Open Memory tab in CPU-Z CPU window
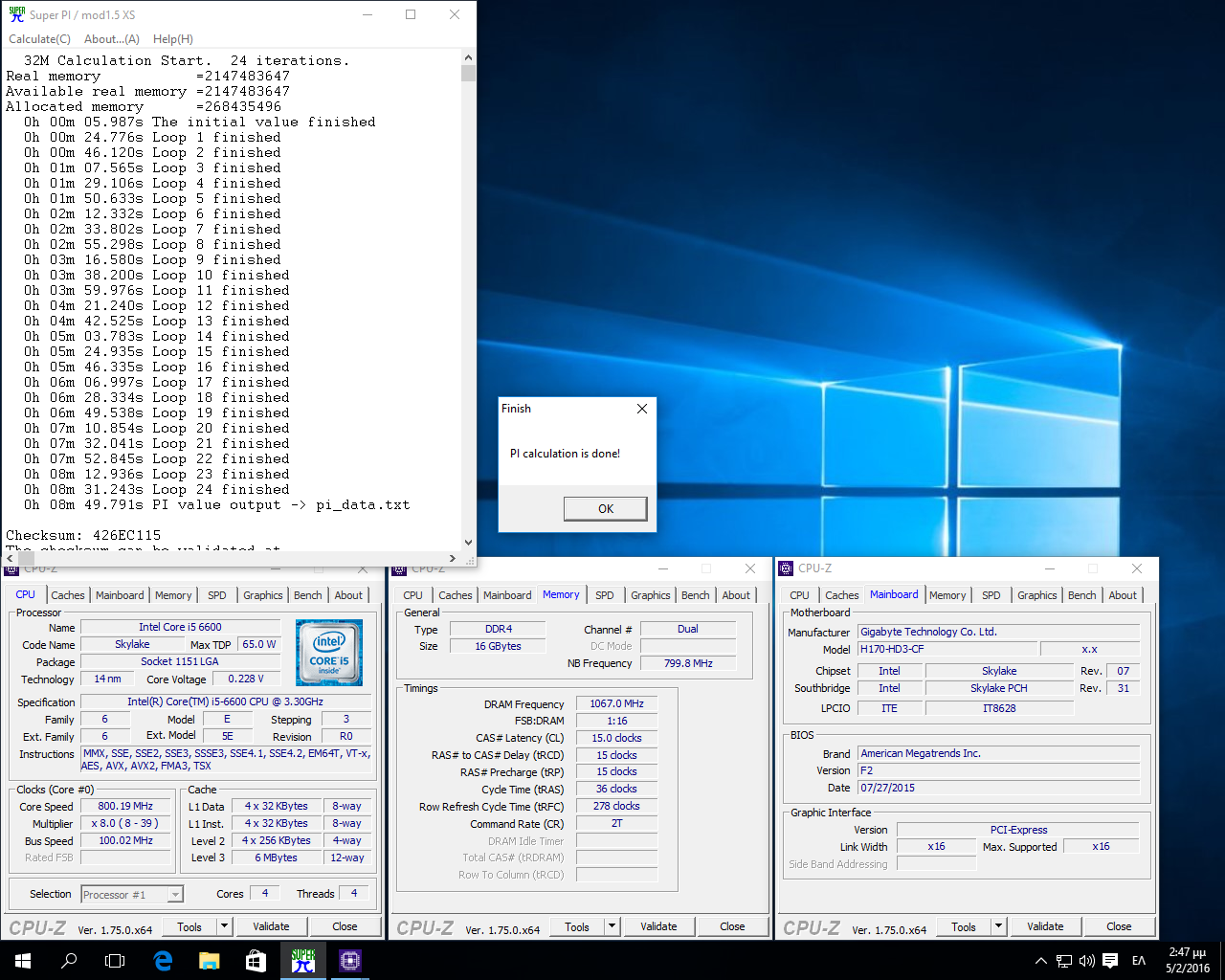1225x980 pixels. coord(173,595)
